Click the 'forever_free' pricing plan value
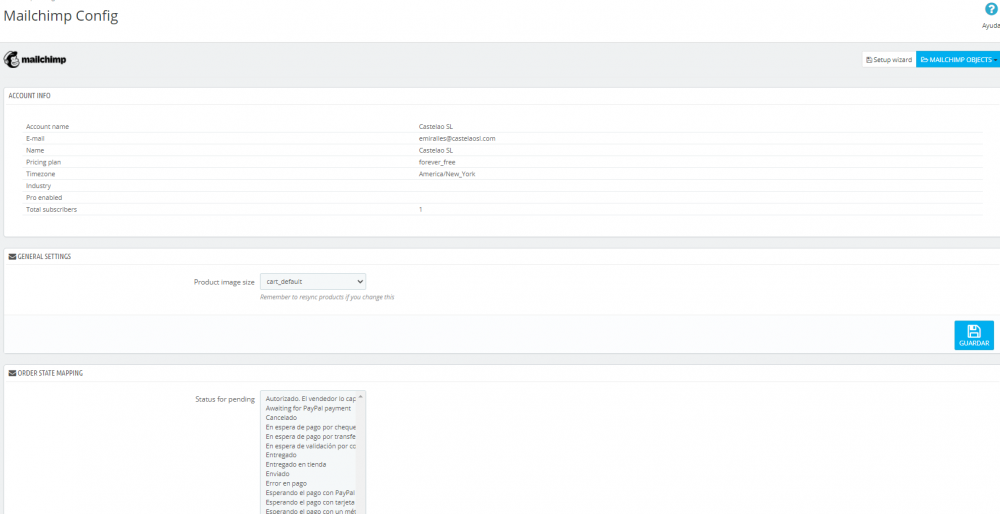The height and width of the screenshot is (514, 1000). 437,162
